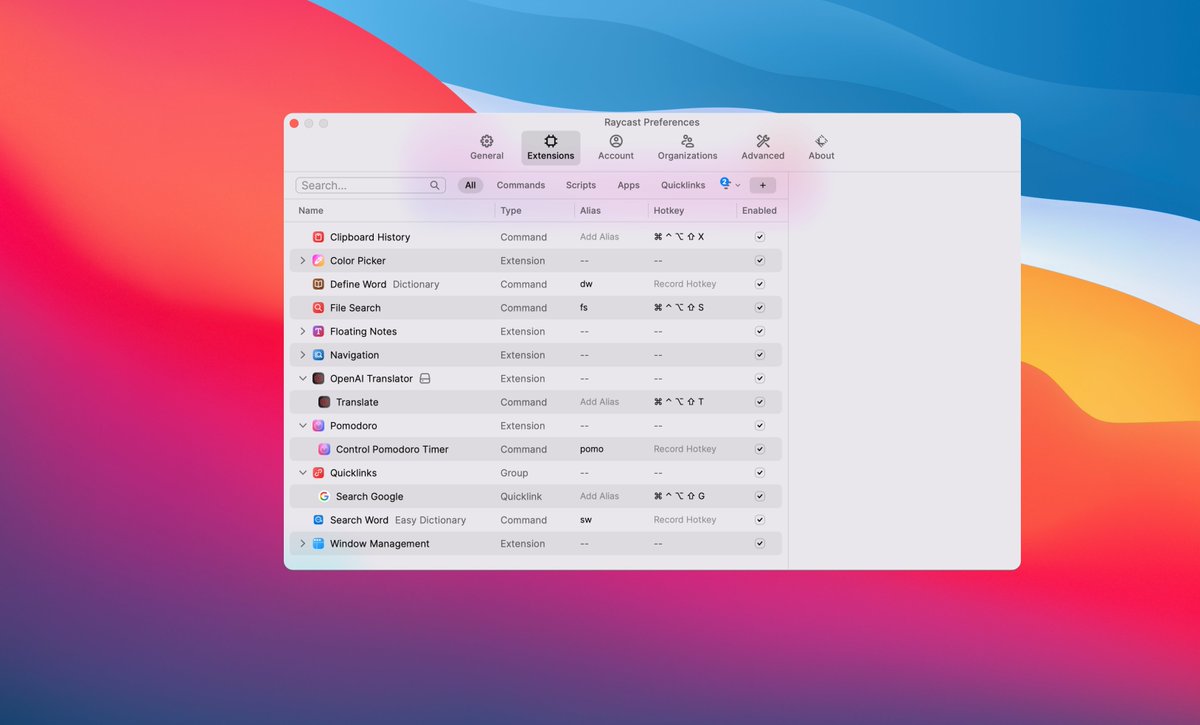Click Record Hotkey for Search Word
Screen dimensions: 1200x725
pyautogui.click(x=685, y=520)
